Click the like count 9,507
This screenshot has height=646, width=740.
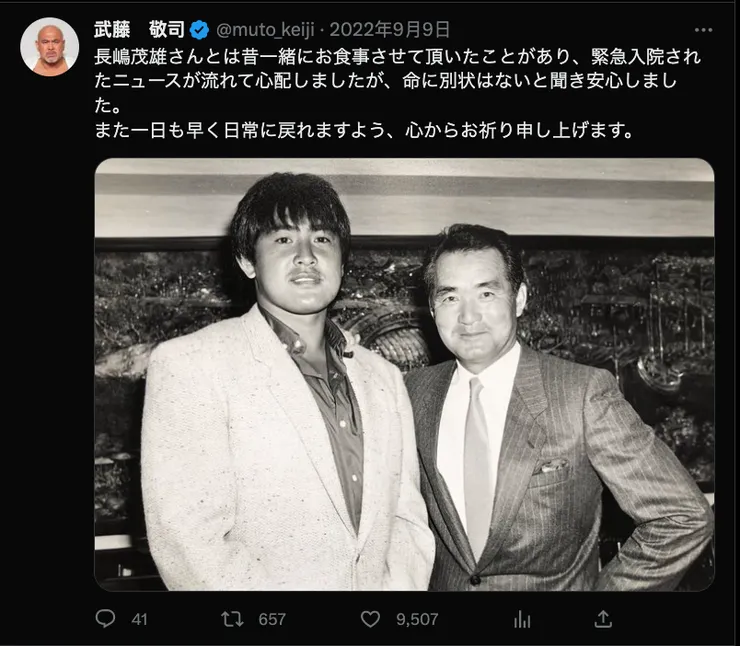pyautogui.click(x=417, y=619)
